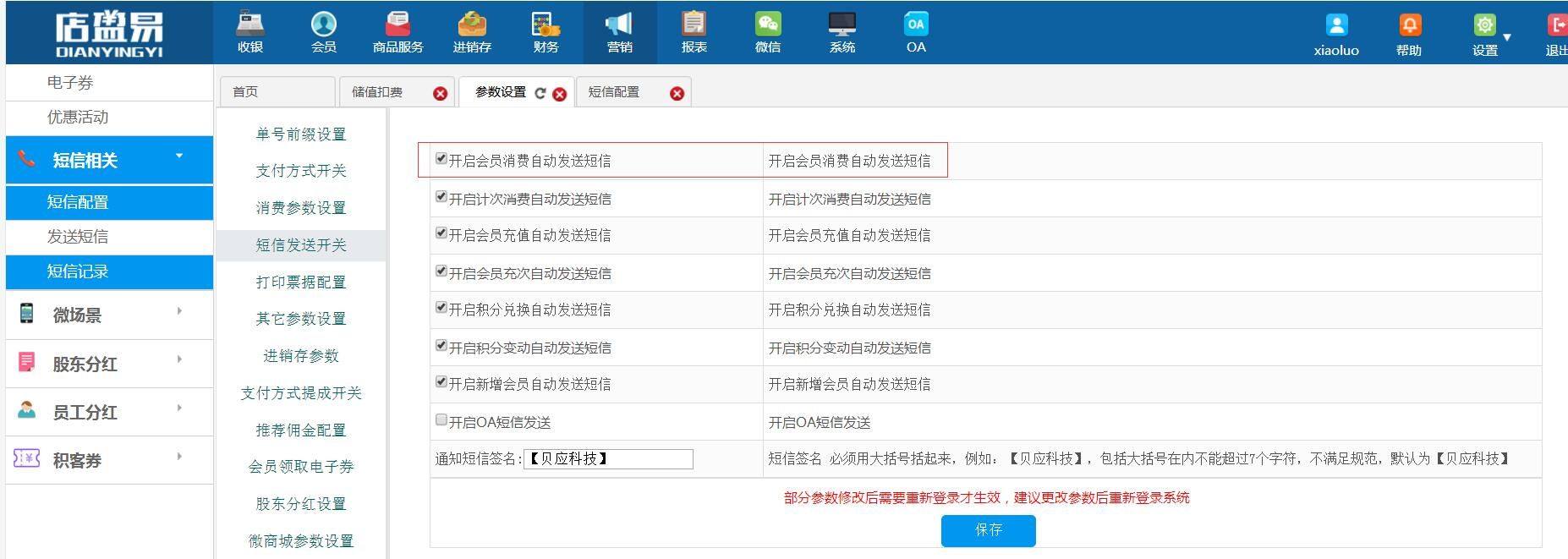
Task: Open dropdown arrow beside 设置
Action: [1507, 37]
